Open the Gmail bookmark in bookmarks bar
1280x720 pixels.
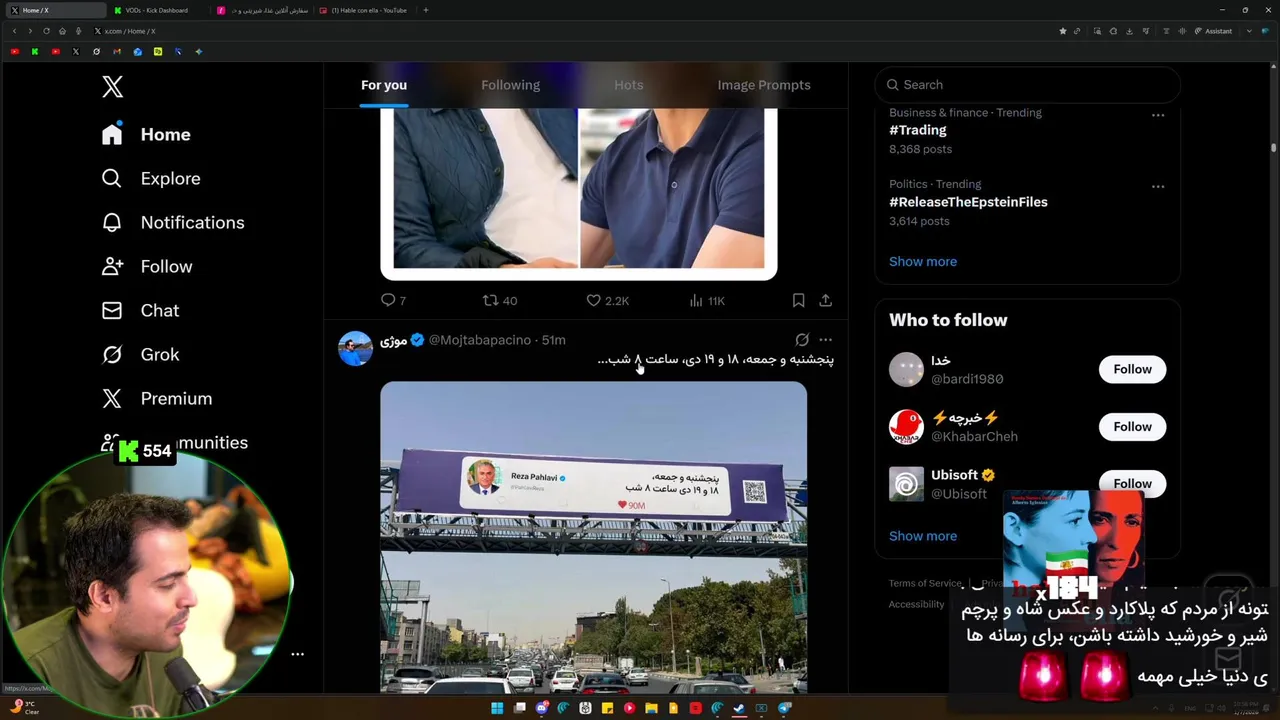coord(117,51)
